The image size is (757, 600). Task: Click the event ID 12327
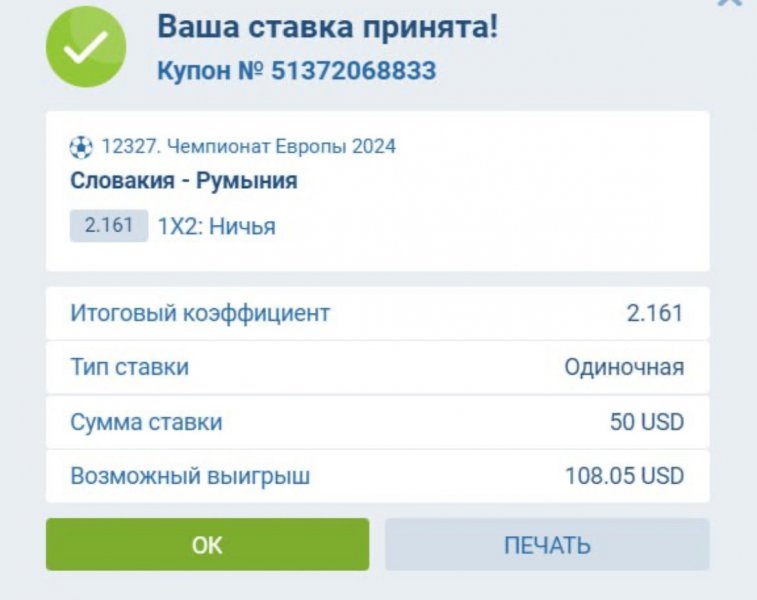click(x=129, y=147)
